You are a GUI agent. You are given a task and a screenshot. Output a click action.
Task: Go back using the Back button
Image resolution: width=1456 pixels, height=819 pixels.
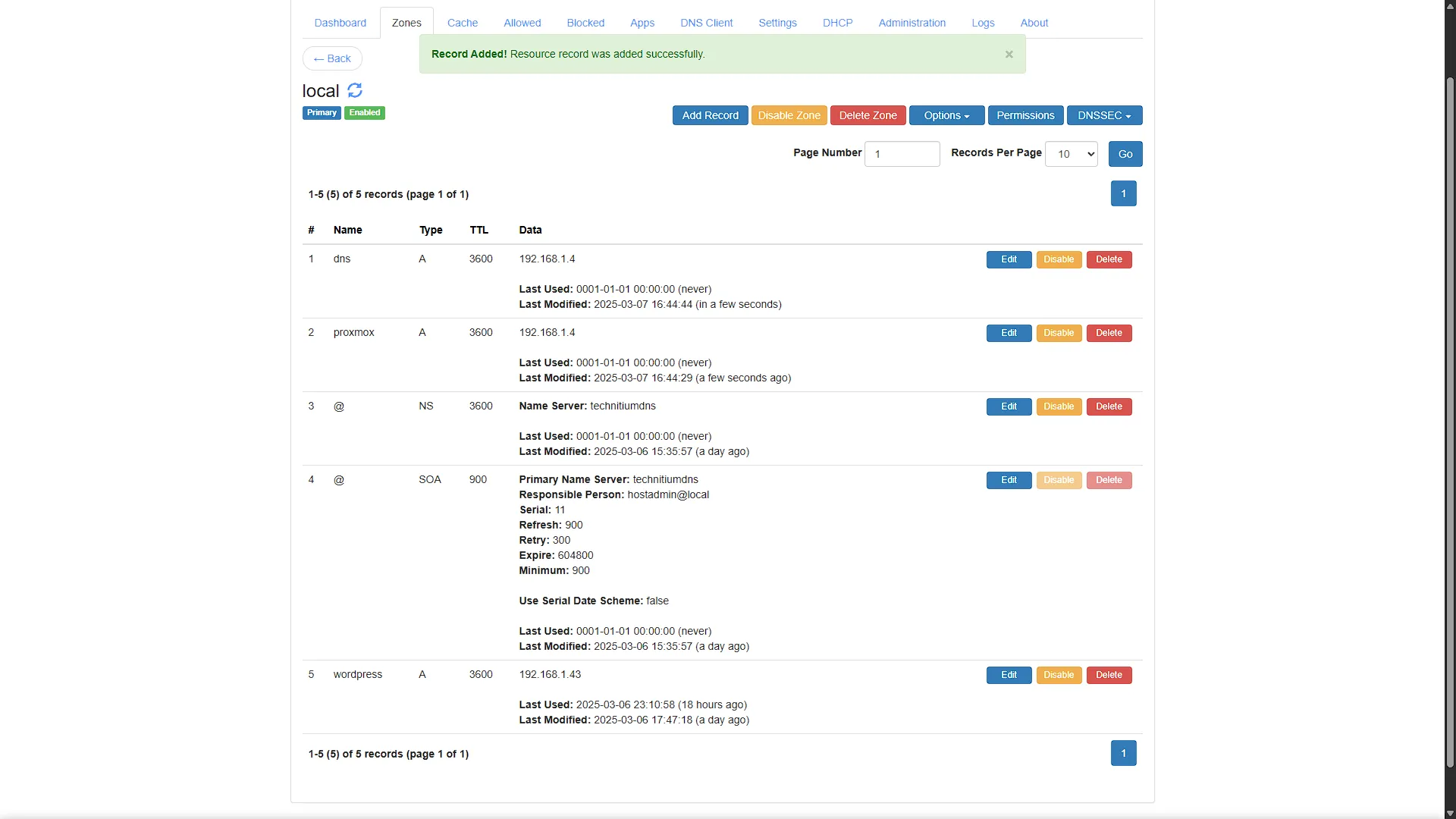coord(332,58)
